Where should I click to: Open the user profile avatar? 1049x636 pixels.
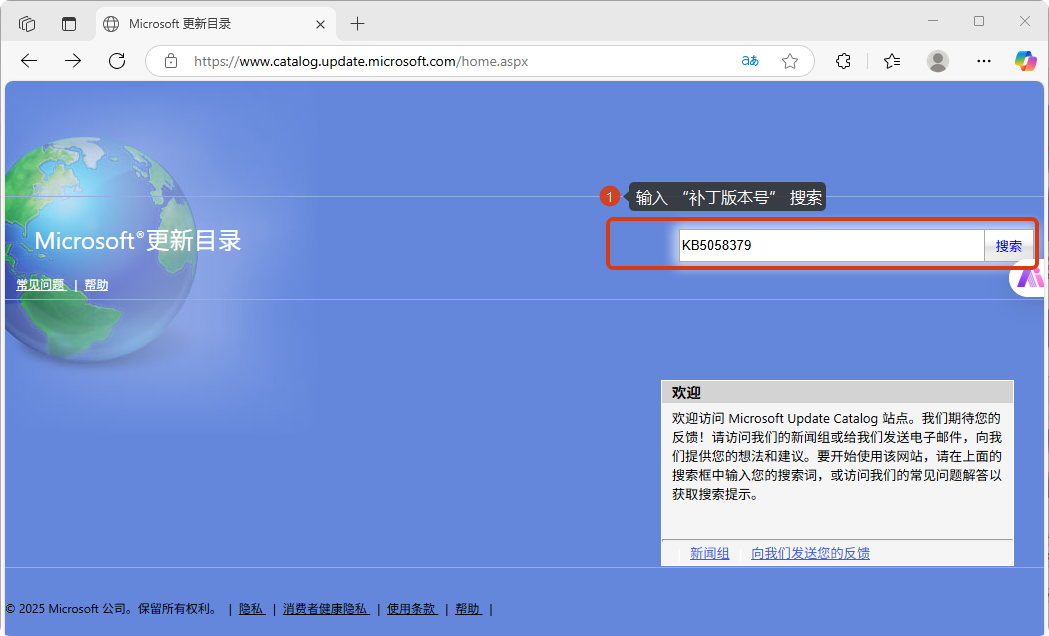point(938,61)
